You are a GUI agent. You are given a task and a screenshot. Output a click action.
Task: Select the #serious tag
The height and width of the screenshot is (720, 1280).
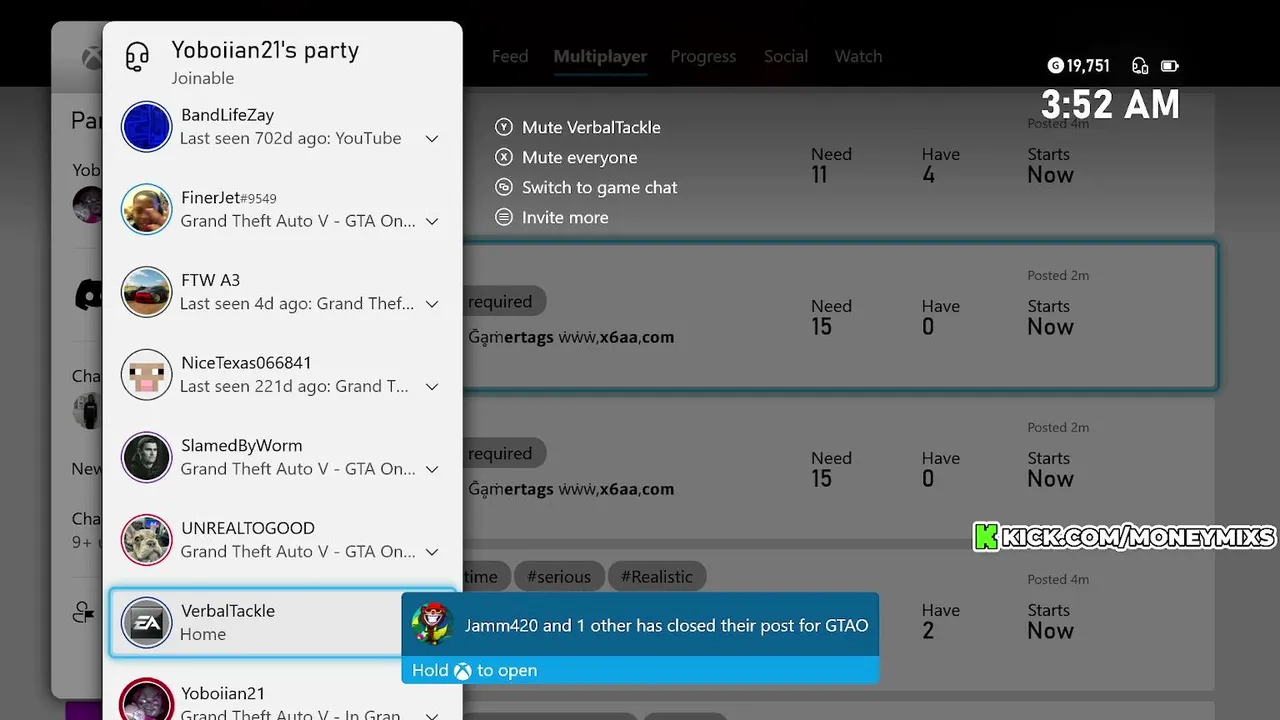(559, 576)
